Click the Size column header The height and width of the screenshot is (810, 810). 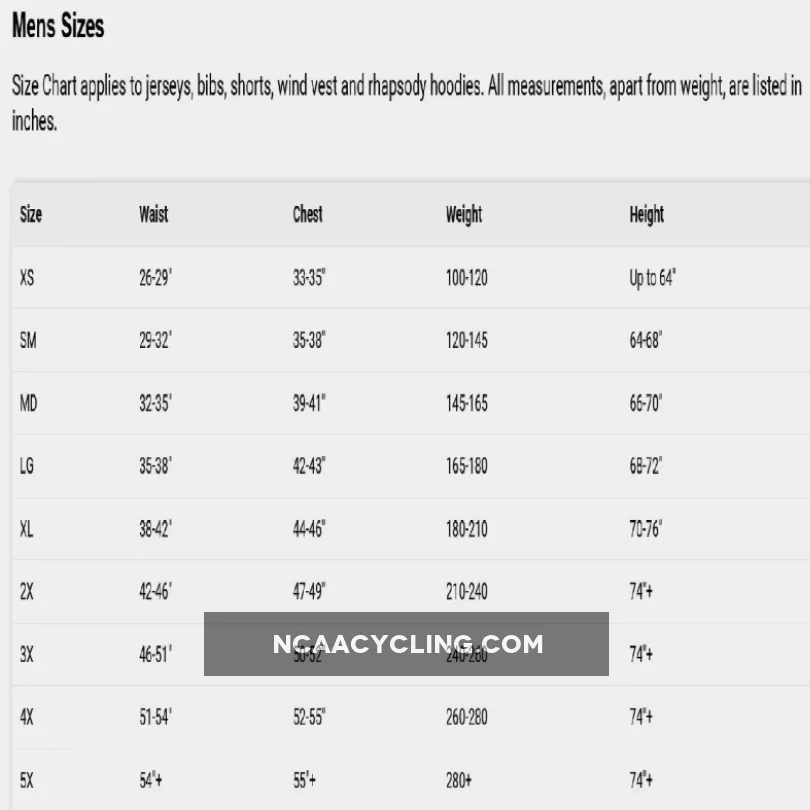click(31, 214)
